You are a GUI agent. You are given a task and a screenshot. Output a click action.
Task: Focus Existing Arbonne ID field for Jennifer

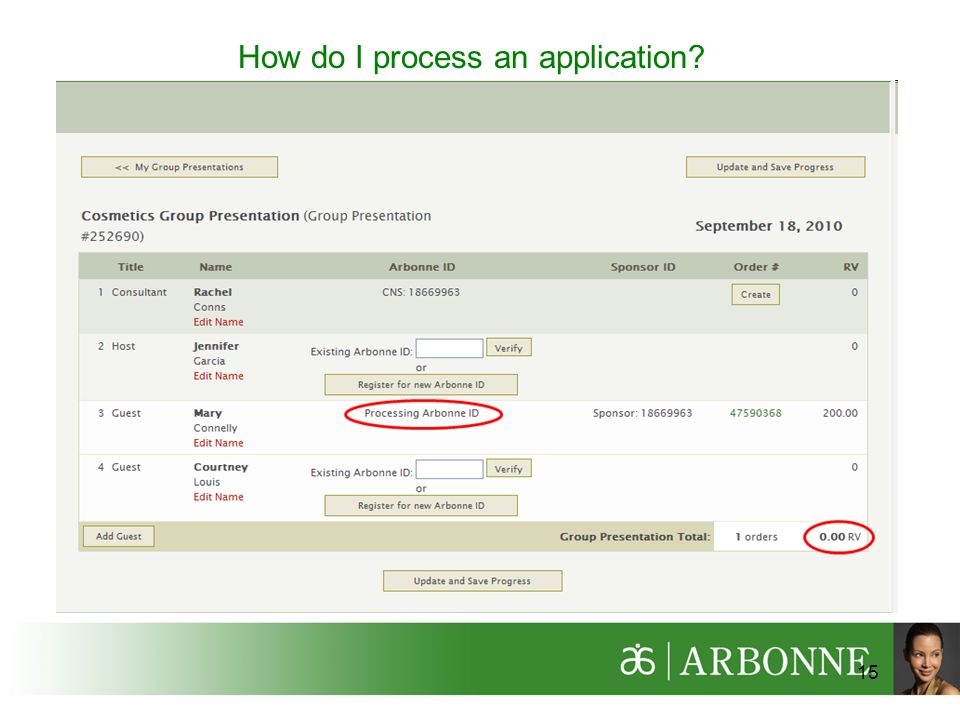point(449,348)
